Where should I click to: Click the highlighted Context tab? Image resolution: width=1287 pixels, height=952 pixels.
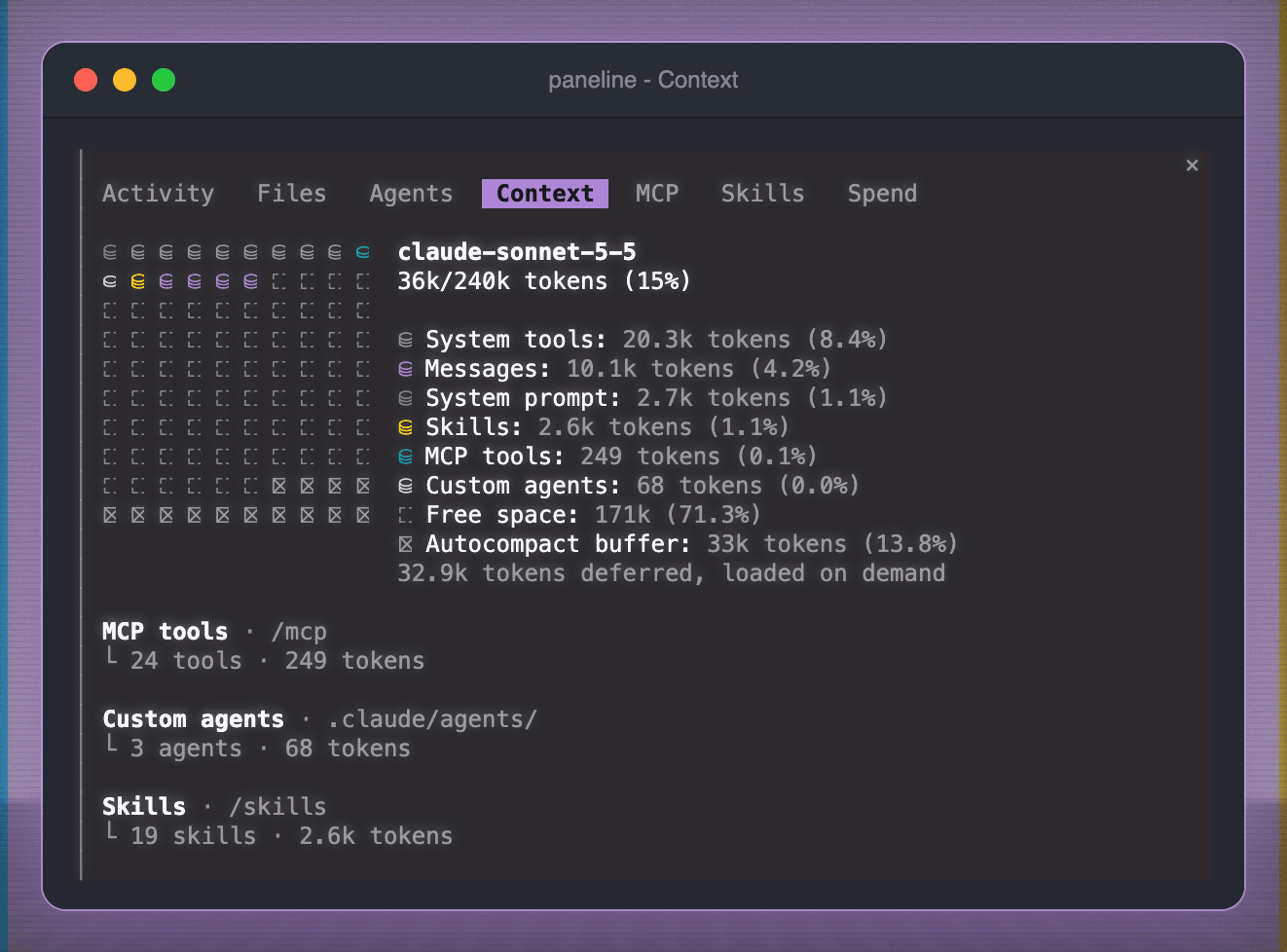[545, 194]
